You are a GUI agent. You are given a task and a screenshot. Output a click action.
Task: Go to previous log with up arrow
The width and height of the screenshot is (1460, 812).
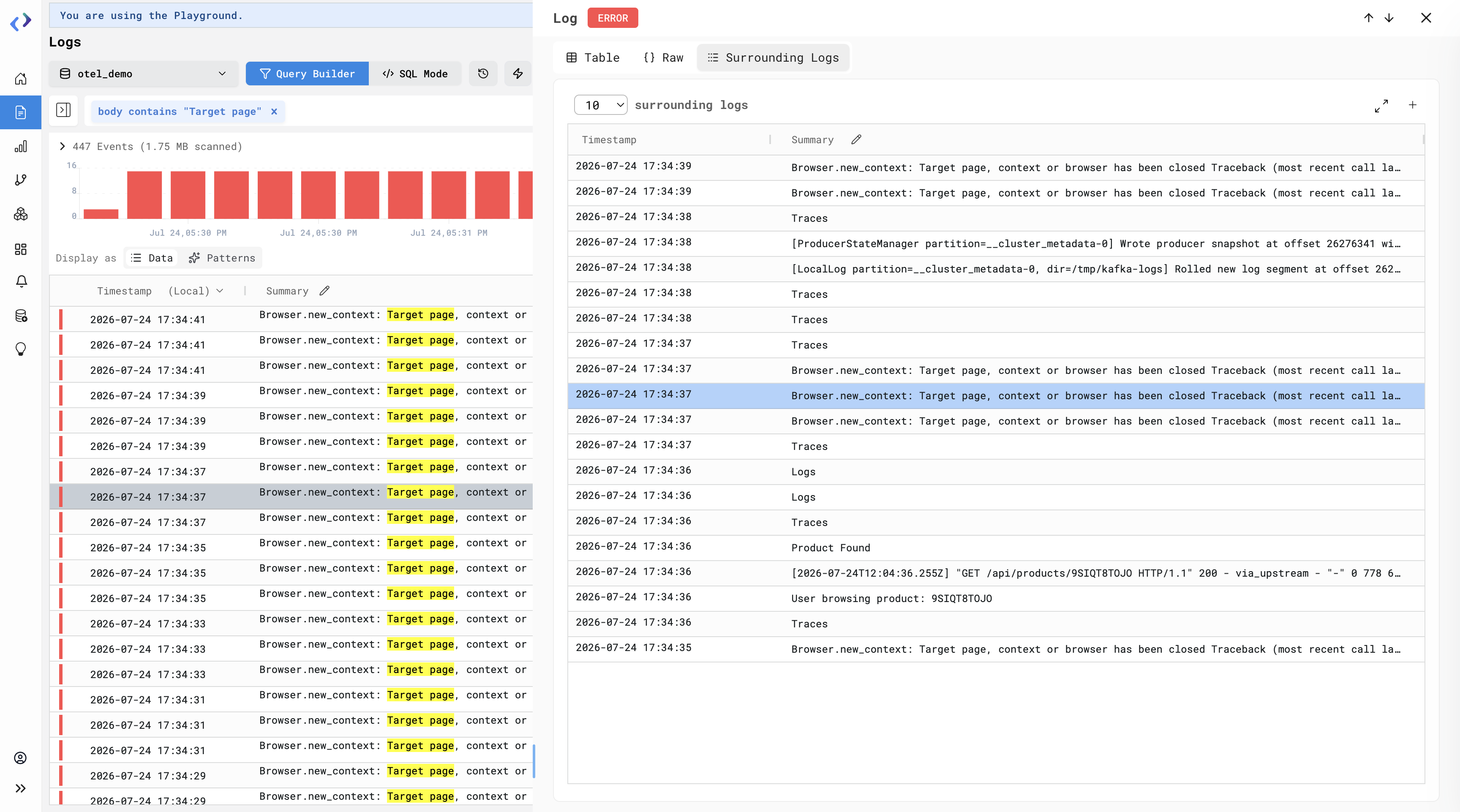pyautogui.click(x=1368, y=18)
